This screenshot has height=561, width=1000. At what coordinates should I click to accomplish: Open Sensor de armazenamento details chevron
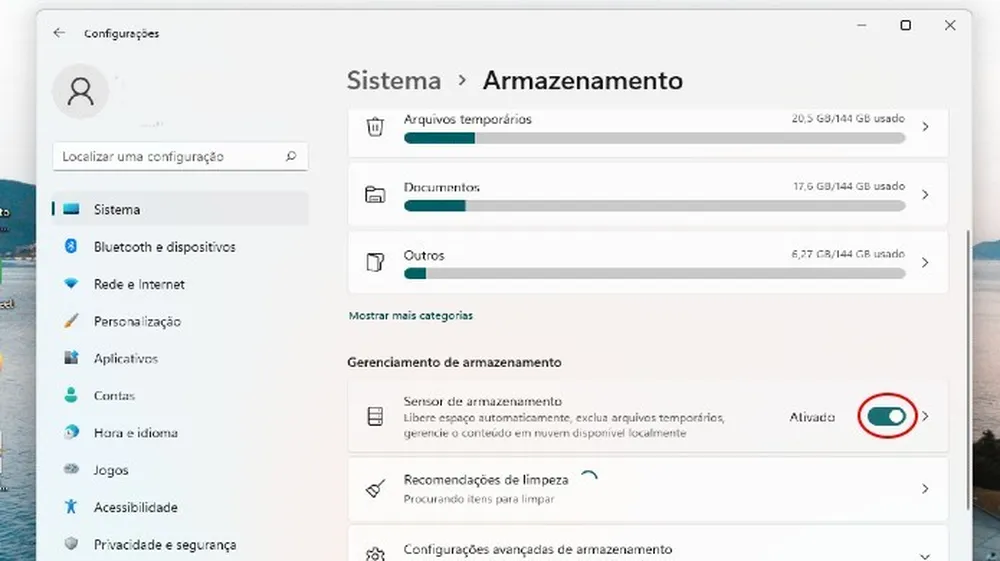tap(925, 416)
